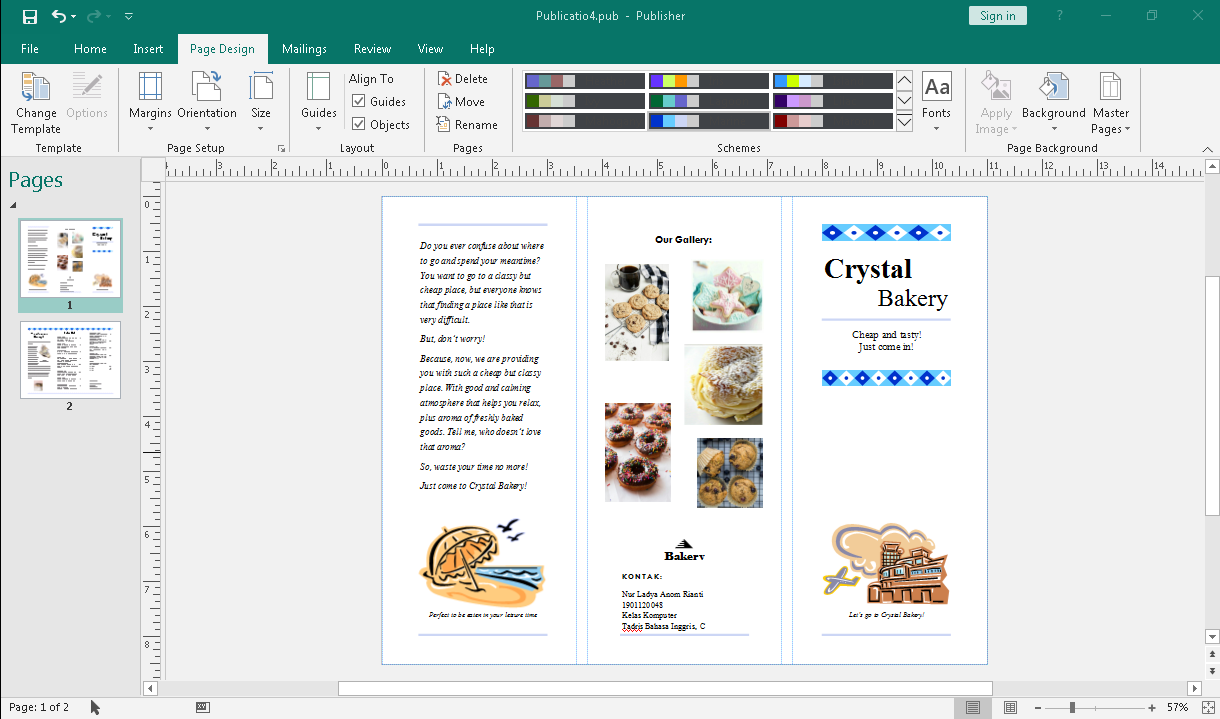
Task: Collapse the Pages panel
Action: (14, 205)
